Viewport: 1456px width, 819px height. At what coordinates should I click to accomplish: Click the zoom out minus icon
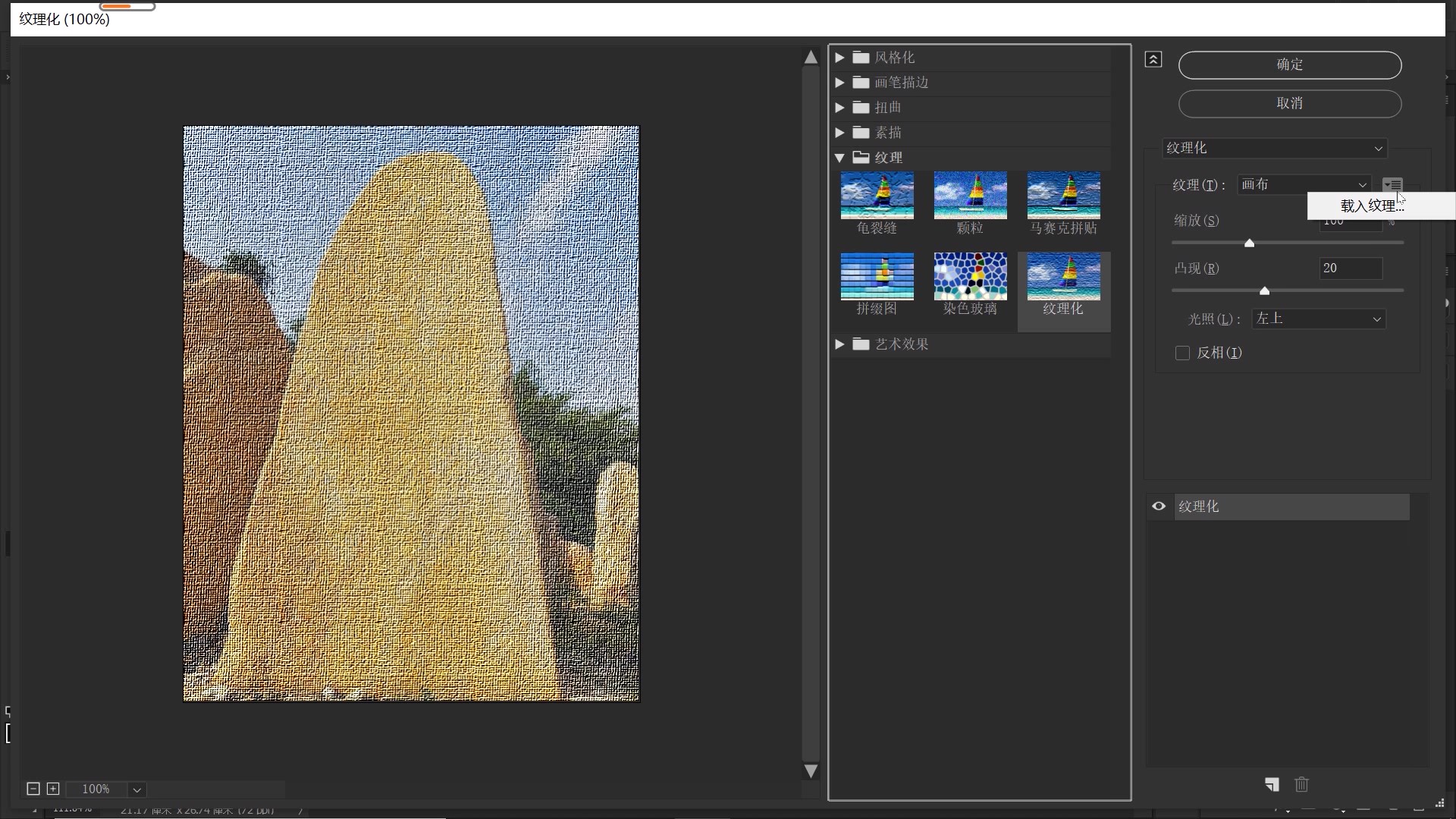[x=33, y=789]
